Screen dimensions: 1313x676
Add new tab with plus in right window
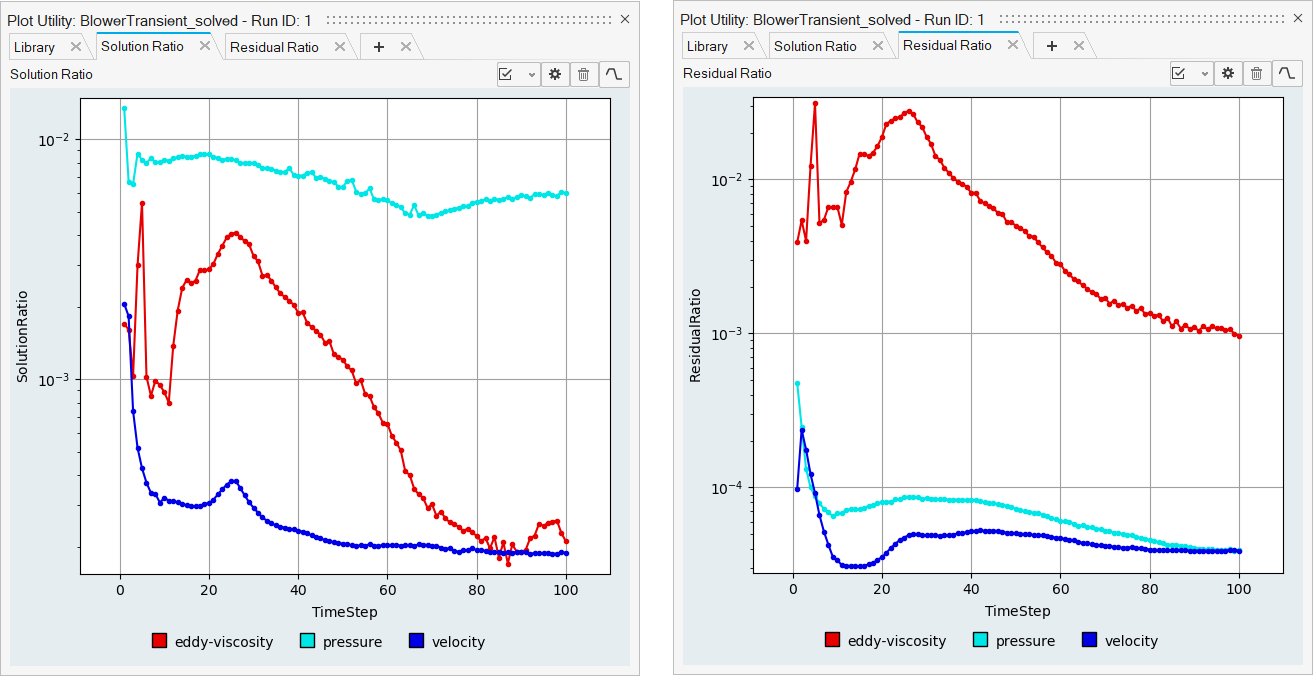(x=1051, y=46)
